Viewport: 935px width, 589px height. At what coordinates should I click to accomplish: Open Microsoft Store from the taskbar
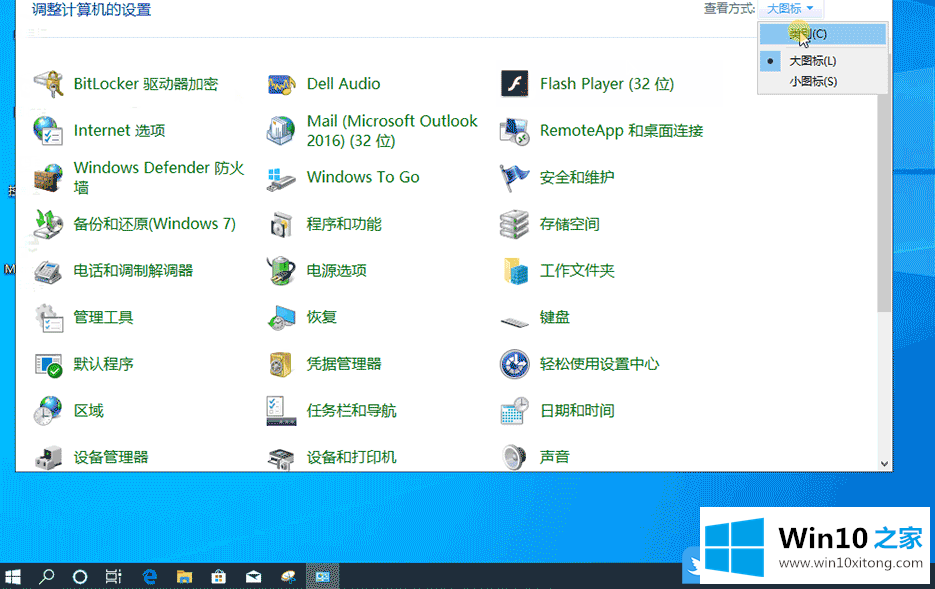tap(219, 576)
